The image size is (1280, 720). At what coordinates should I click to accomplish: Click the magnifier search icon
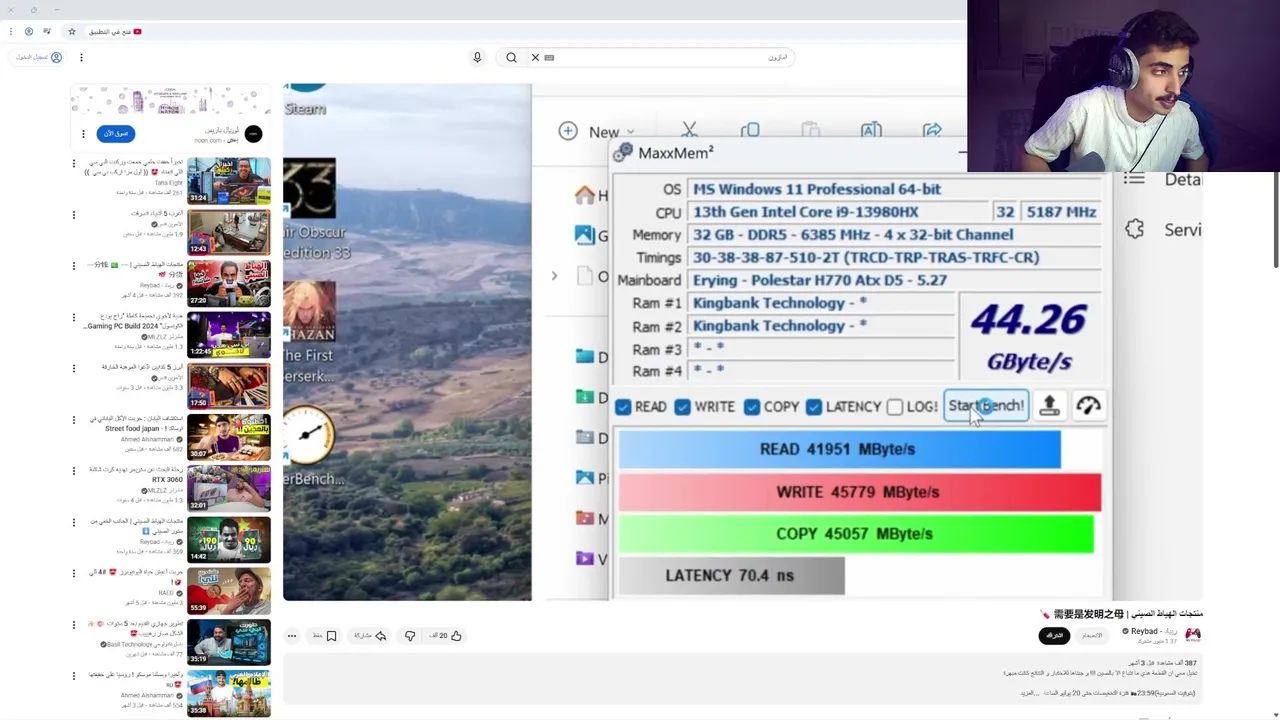click(511, 57)
